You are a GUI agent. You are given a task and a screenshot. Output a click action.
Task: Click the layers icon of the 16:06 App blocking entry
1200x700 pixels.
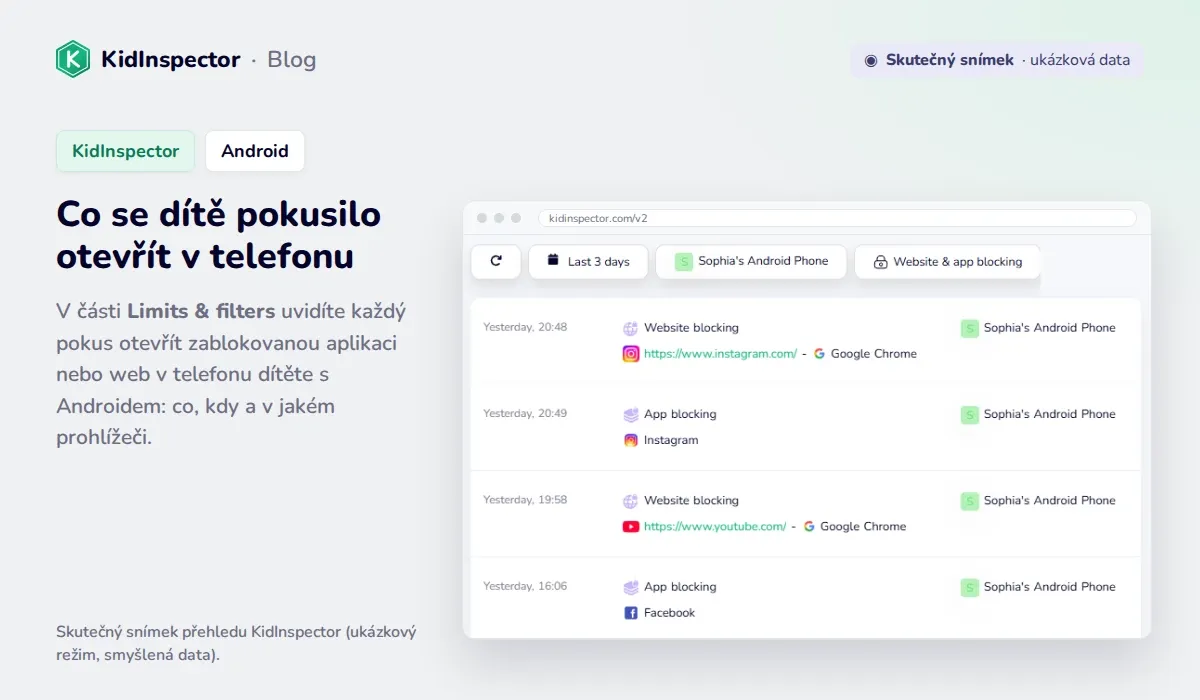point(630,587)
